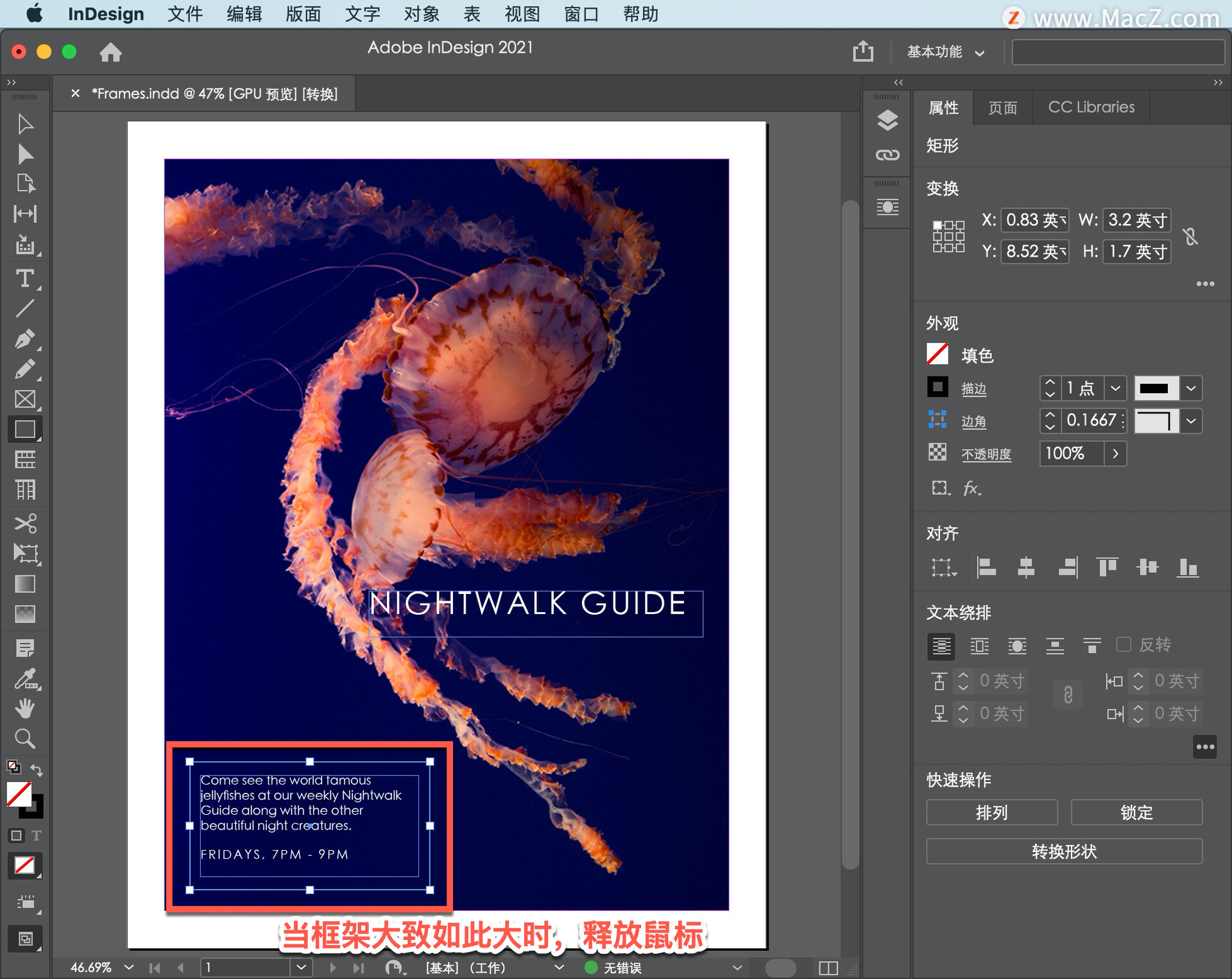1232x979 pixels.
Task: Open zoom level dropdown in status bar
Action: [x=129, y=967]
